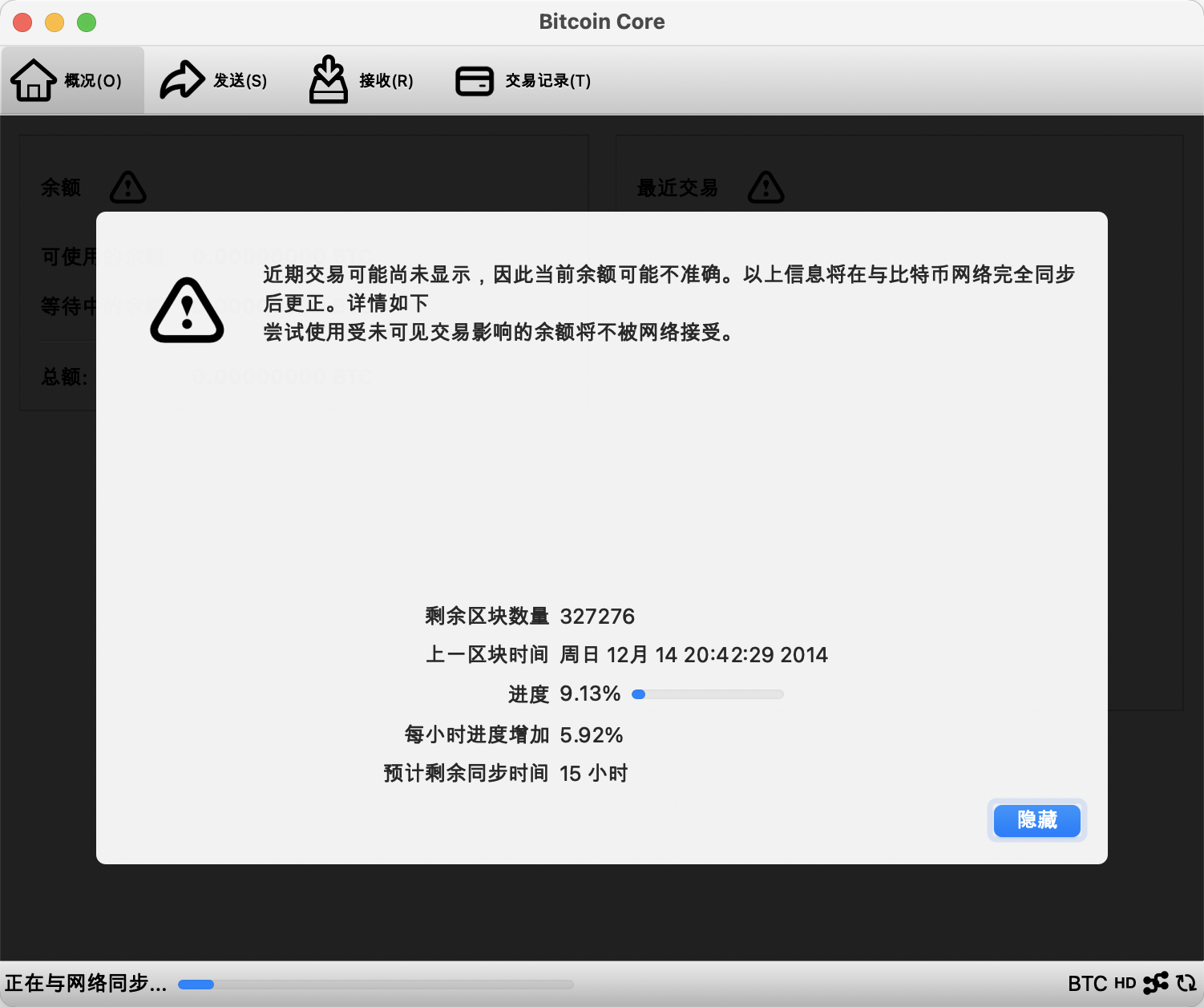Screen dimensions: 1204x1007
Task: Click the HD wallet status icon
Action: coord(1125,984)
